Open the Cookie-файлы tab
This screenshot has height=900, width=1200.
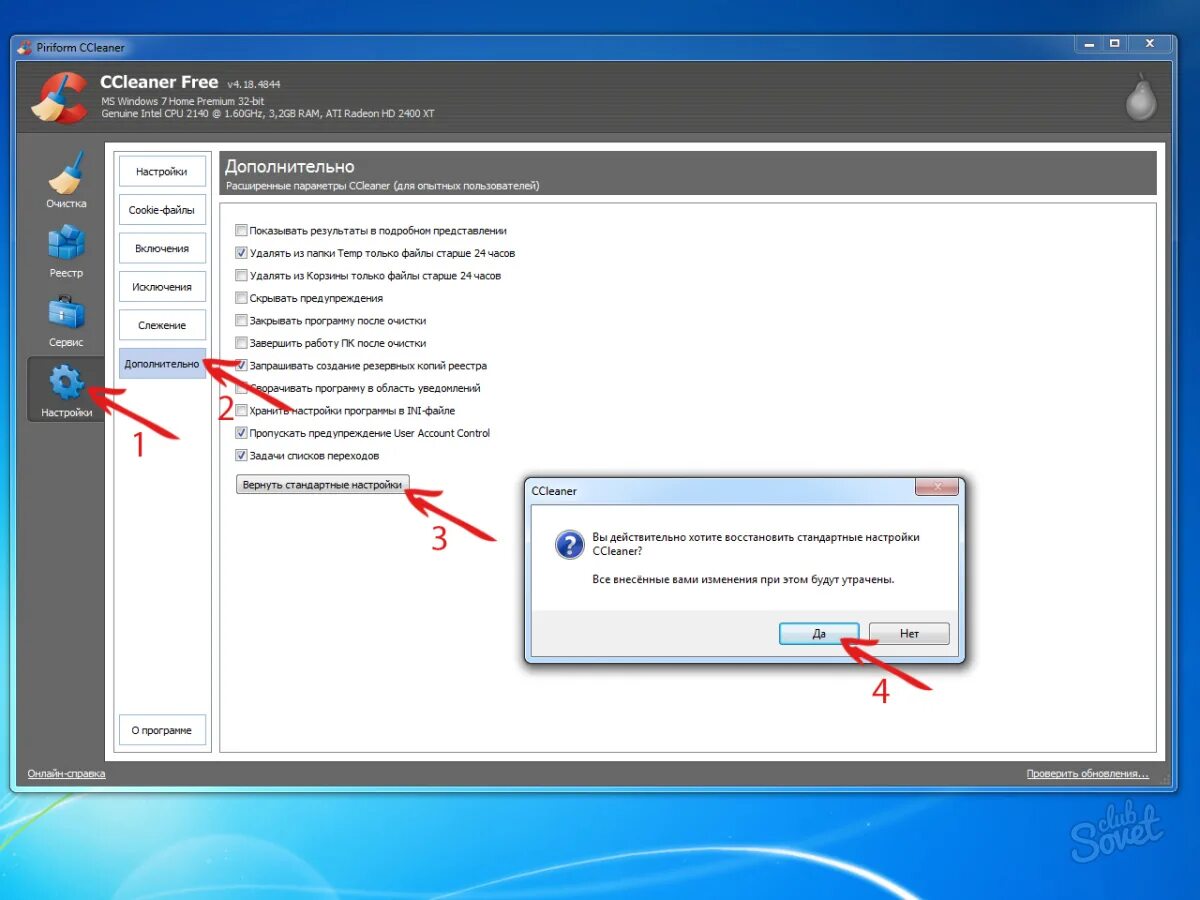coord(162,210)
